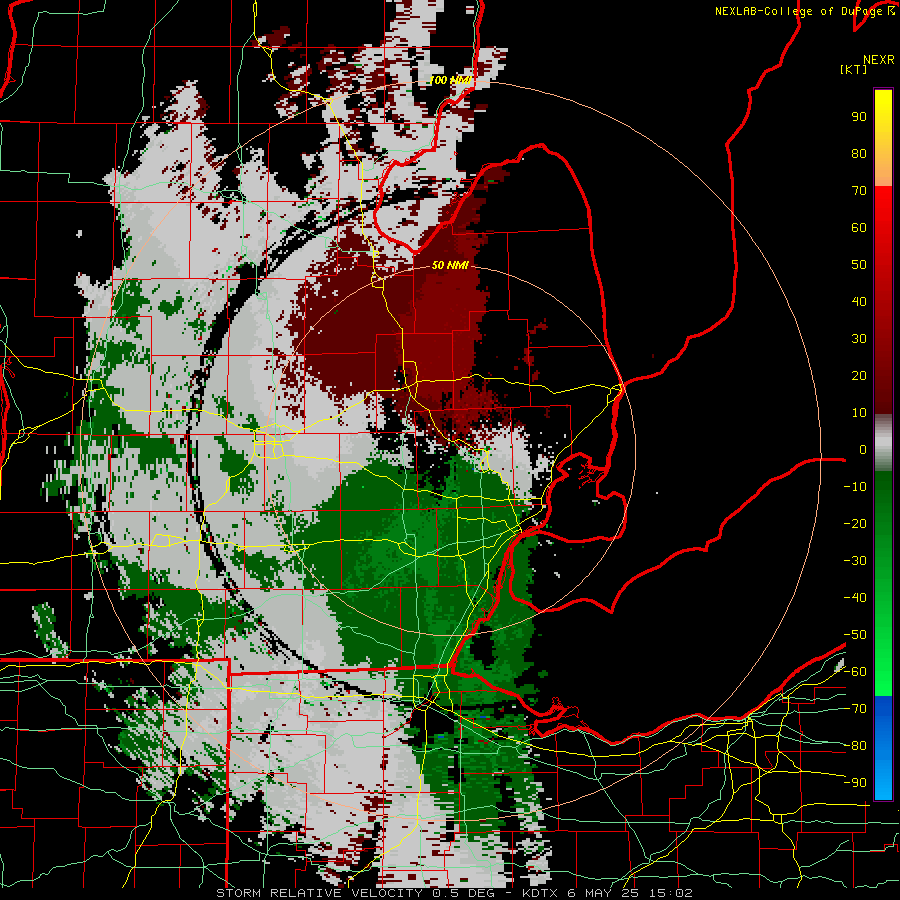Click the 50 NMI range ring label
The width and height of the screenshot is (900, 900).
(x=450, y=265)
